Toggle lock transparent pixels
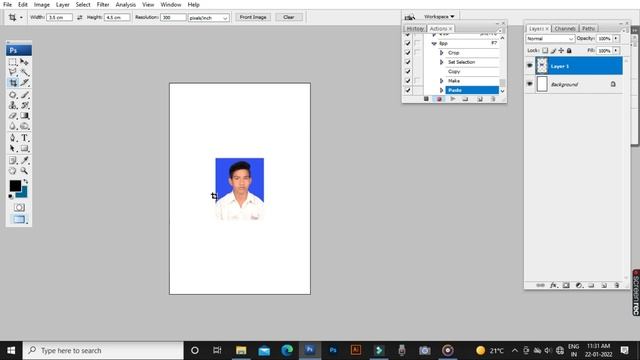The width and height of the screenshot is (640, 360). pos(545,51)
